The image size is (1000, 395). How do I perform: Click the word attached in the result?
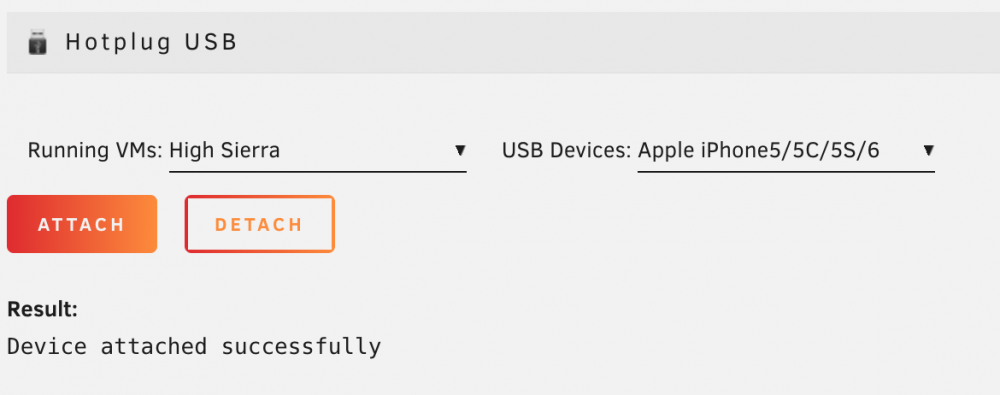[x=154, y=347]
